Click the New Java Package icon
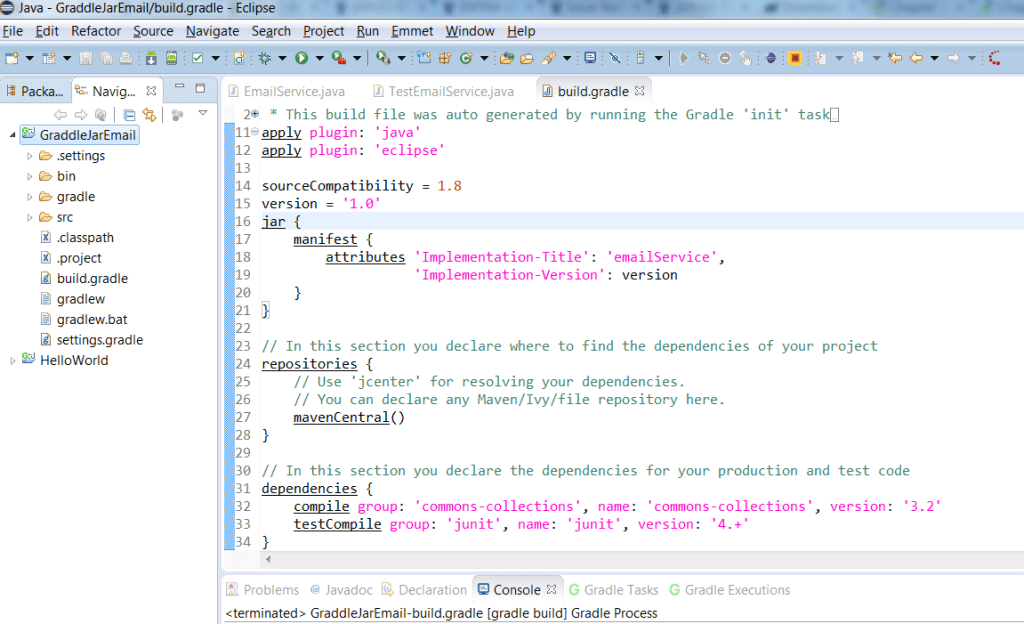The height and width of the screenshot is (624, 1024). (x=445, y=58)
